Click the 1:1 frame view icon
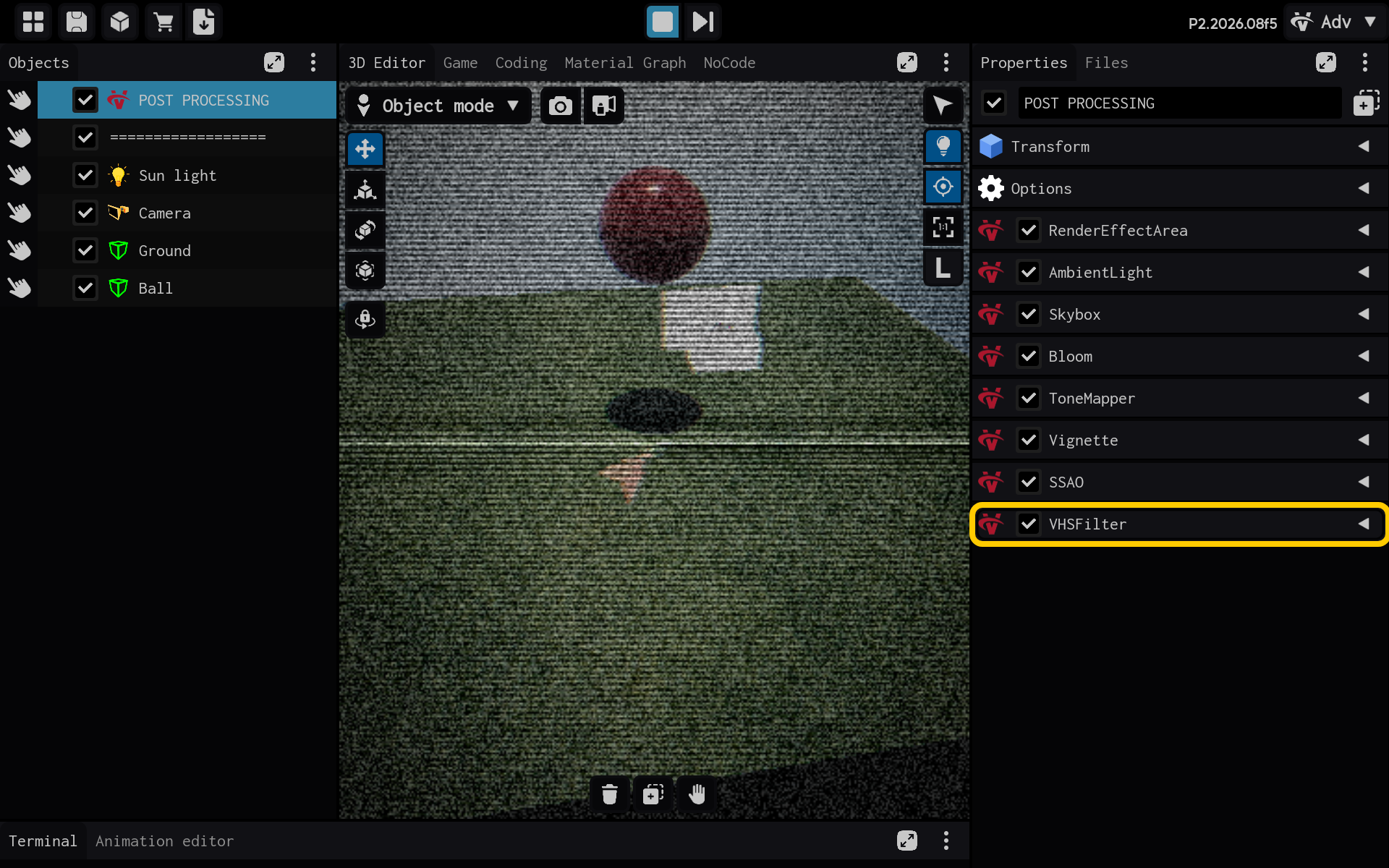Image resolution: width=1389 pixels, height=868 pixels. coord(943,227)
